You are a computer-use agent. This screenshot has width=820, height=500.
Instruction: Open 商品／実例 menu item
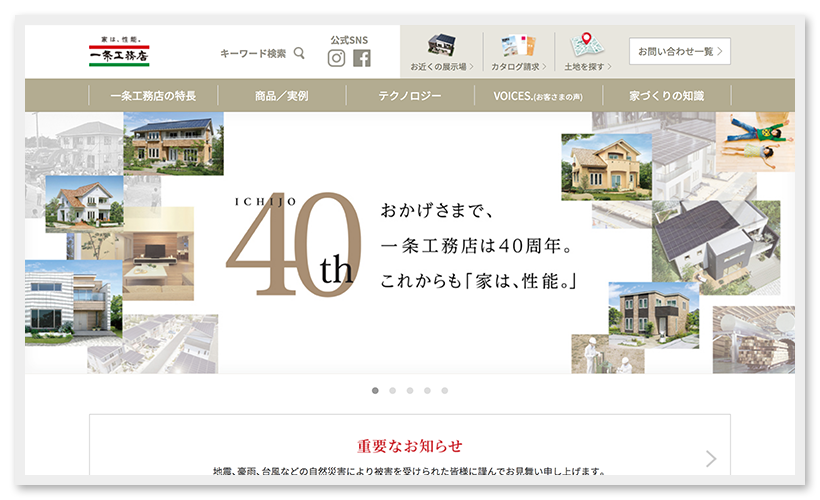click(x=281, y=96)
